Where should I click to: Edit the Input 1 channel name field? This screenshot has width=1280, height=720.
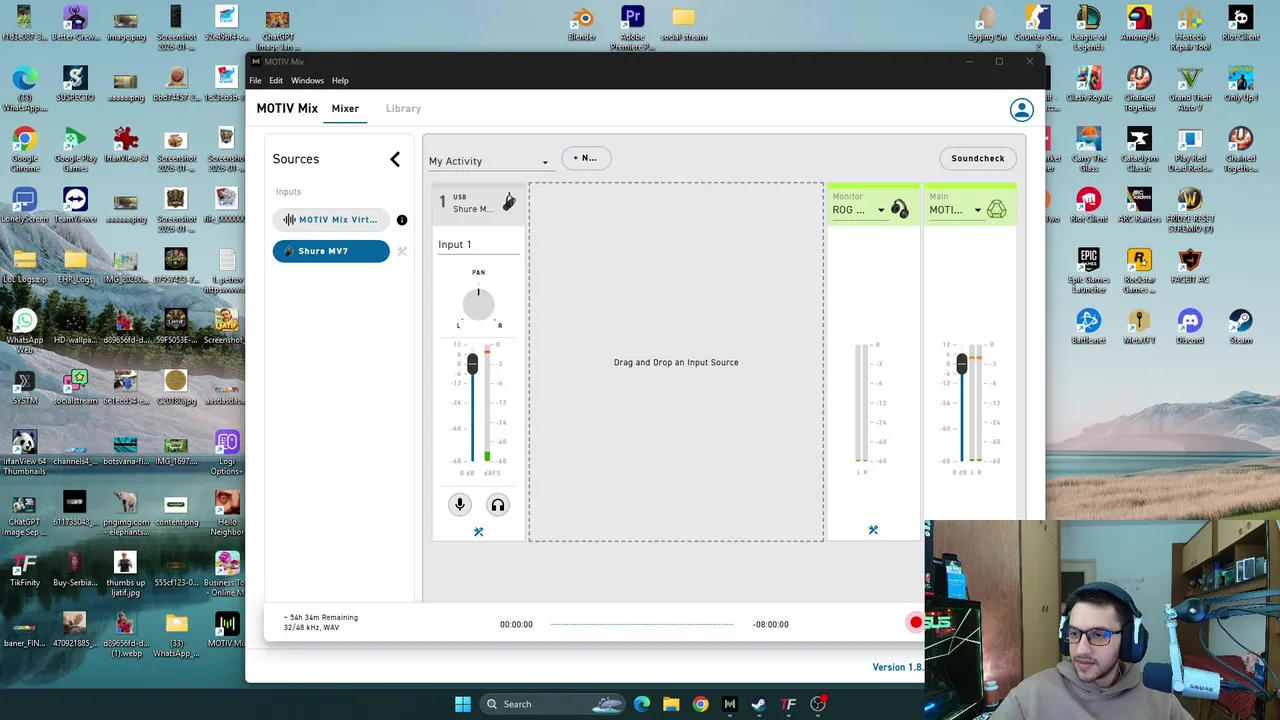coord(478,245)
